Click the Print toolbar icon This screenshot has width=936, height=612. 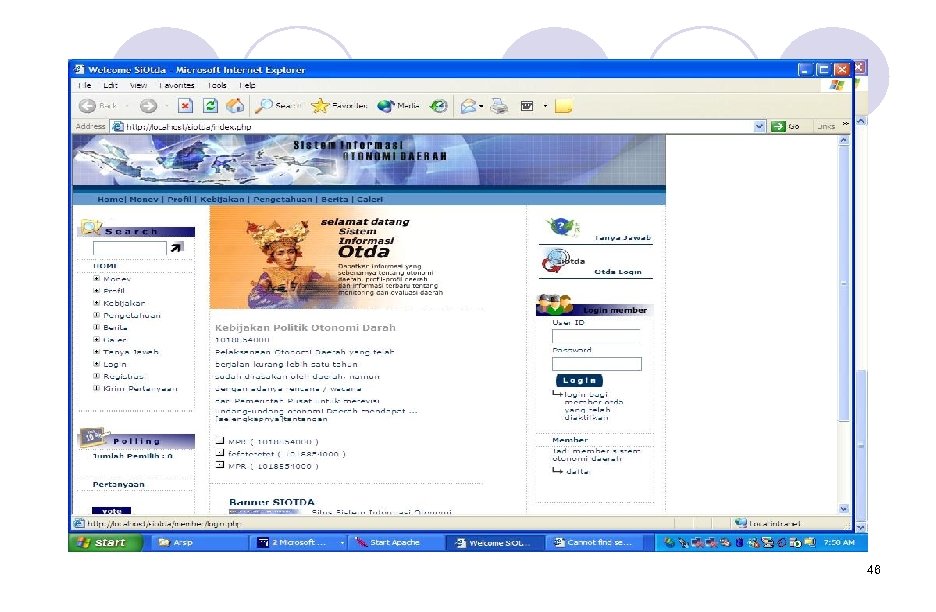click(x=499, y=106)
